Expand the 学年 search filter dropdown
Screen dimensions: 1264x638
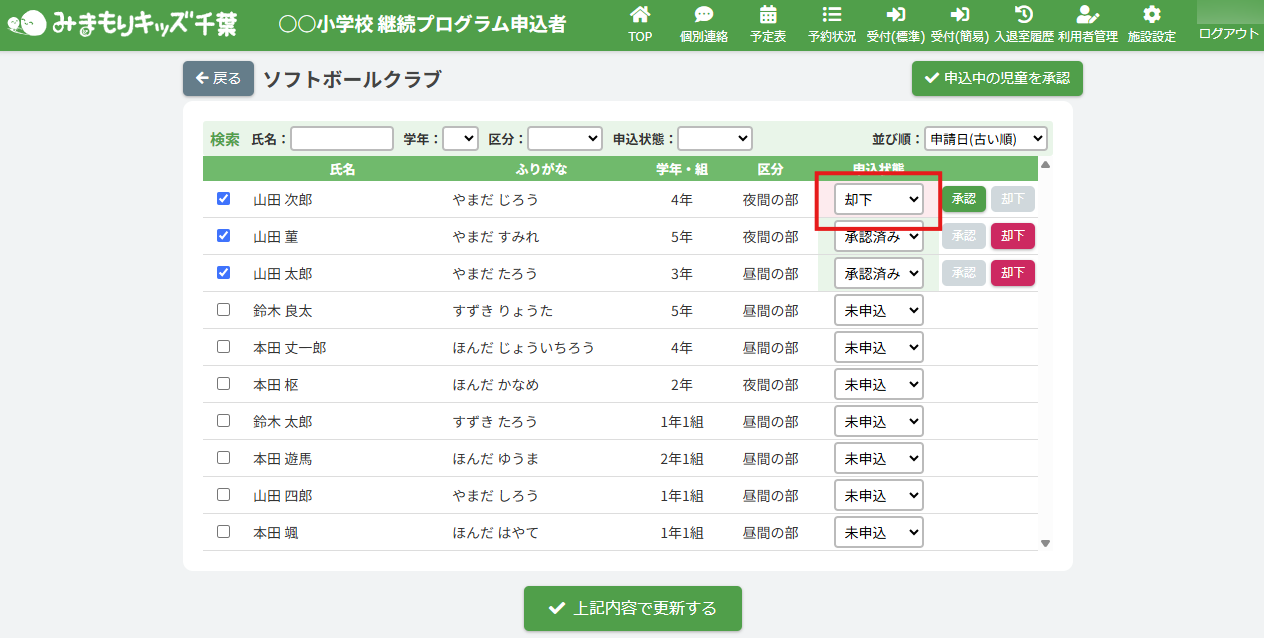(460, 139)
